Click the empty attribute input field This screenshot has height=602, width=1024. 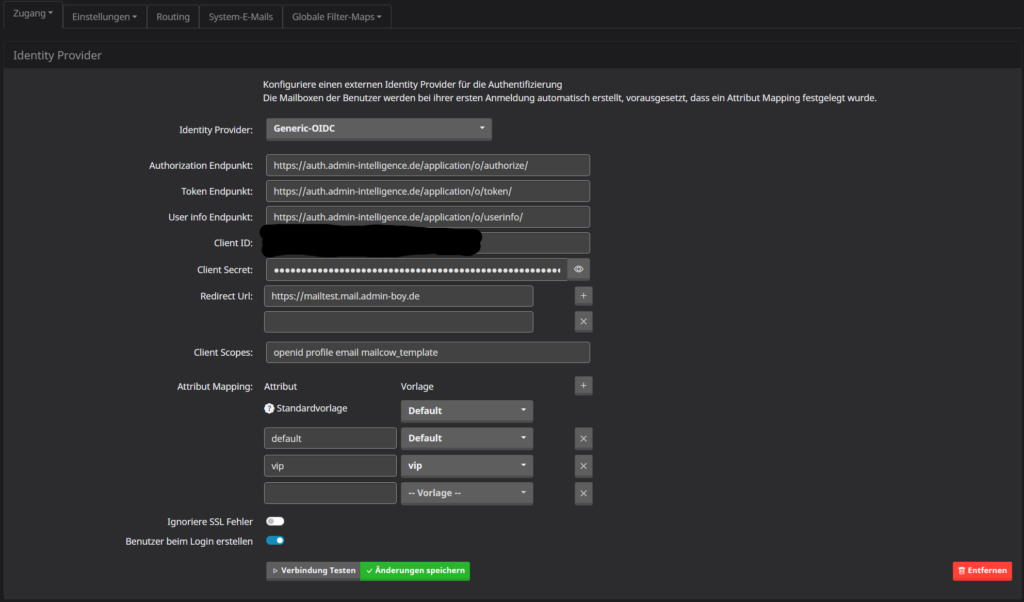click(330, 493)
